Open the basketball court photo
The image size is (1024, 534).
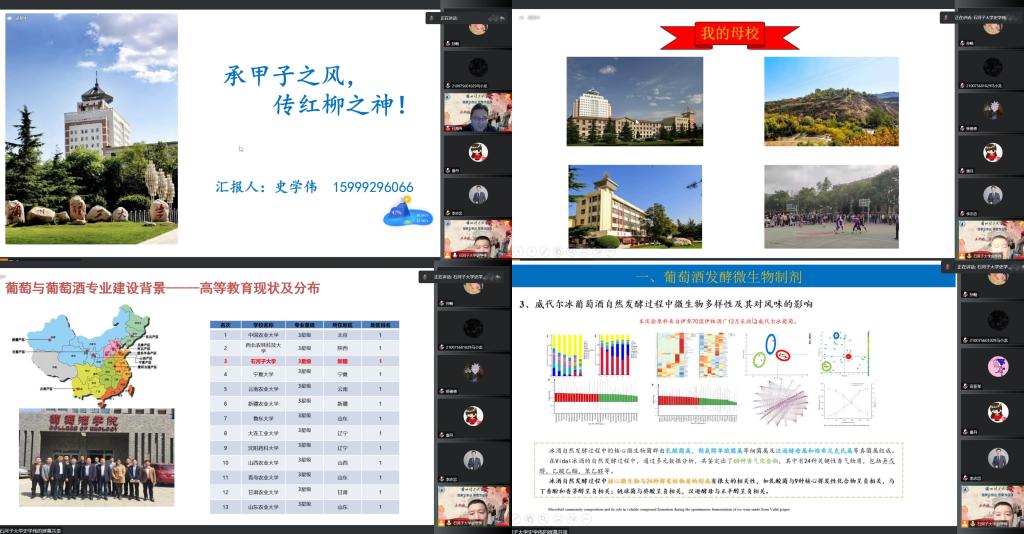tap(831, 206)
